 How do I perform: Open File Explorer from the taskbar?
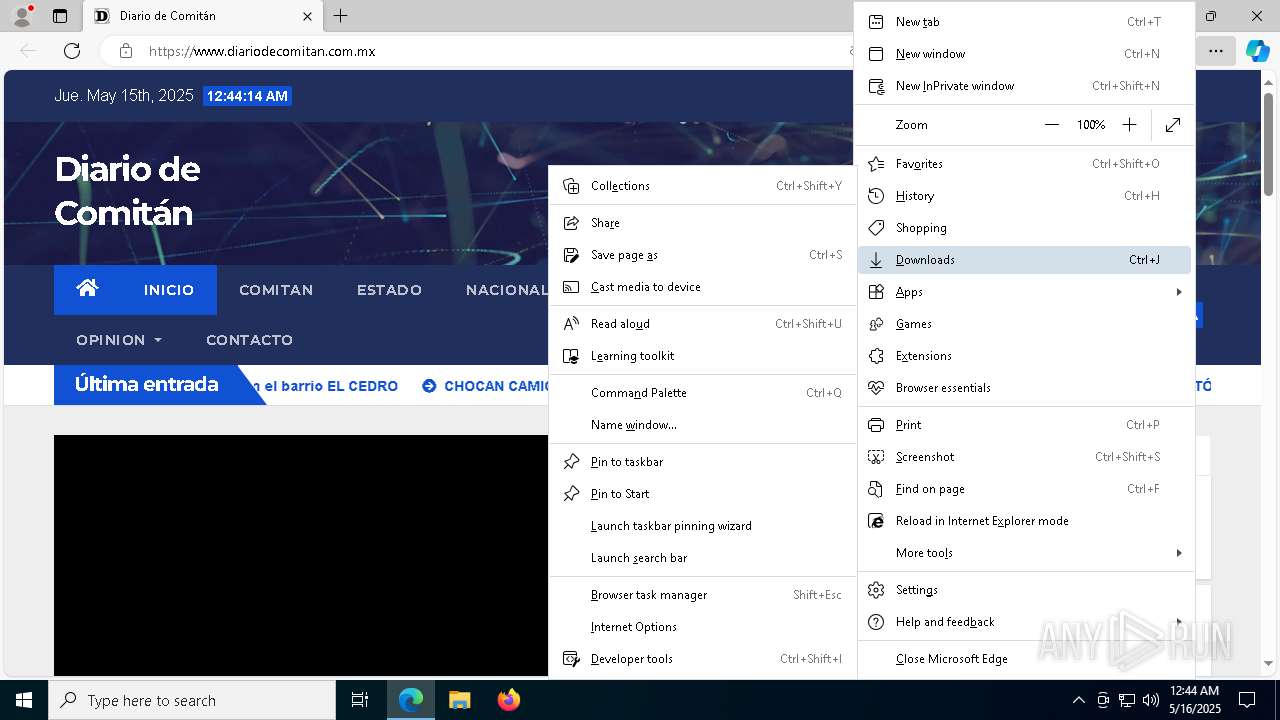click(460, 700)
